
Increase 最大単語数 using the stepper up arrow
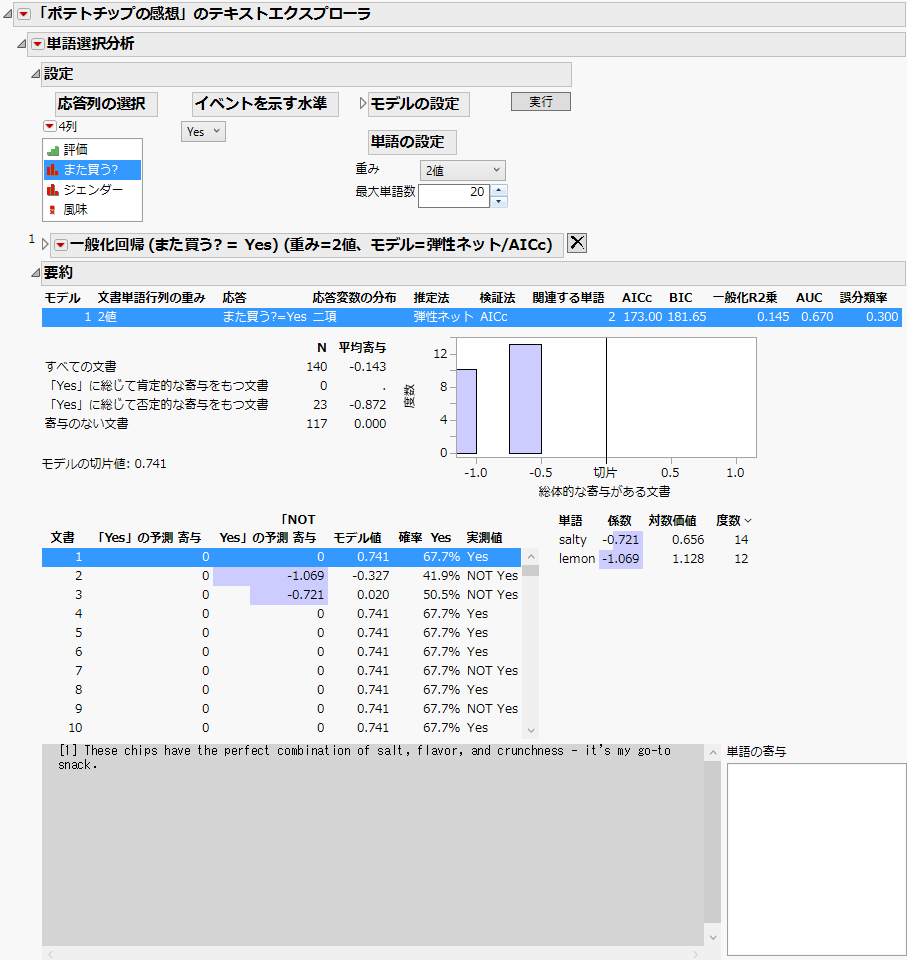[499, 189]
